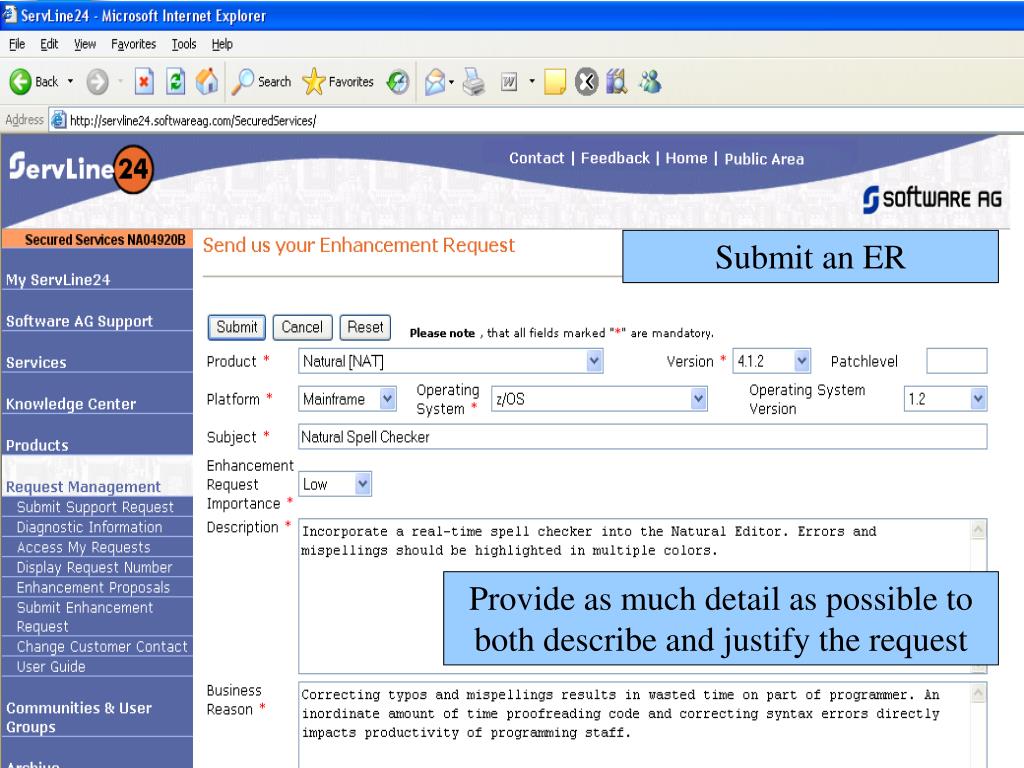Open the View menu
Viewport: 1024px width, 768px height.
click(x=85, y=44)
